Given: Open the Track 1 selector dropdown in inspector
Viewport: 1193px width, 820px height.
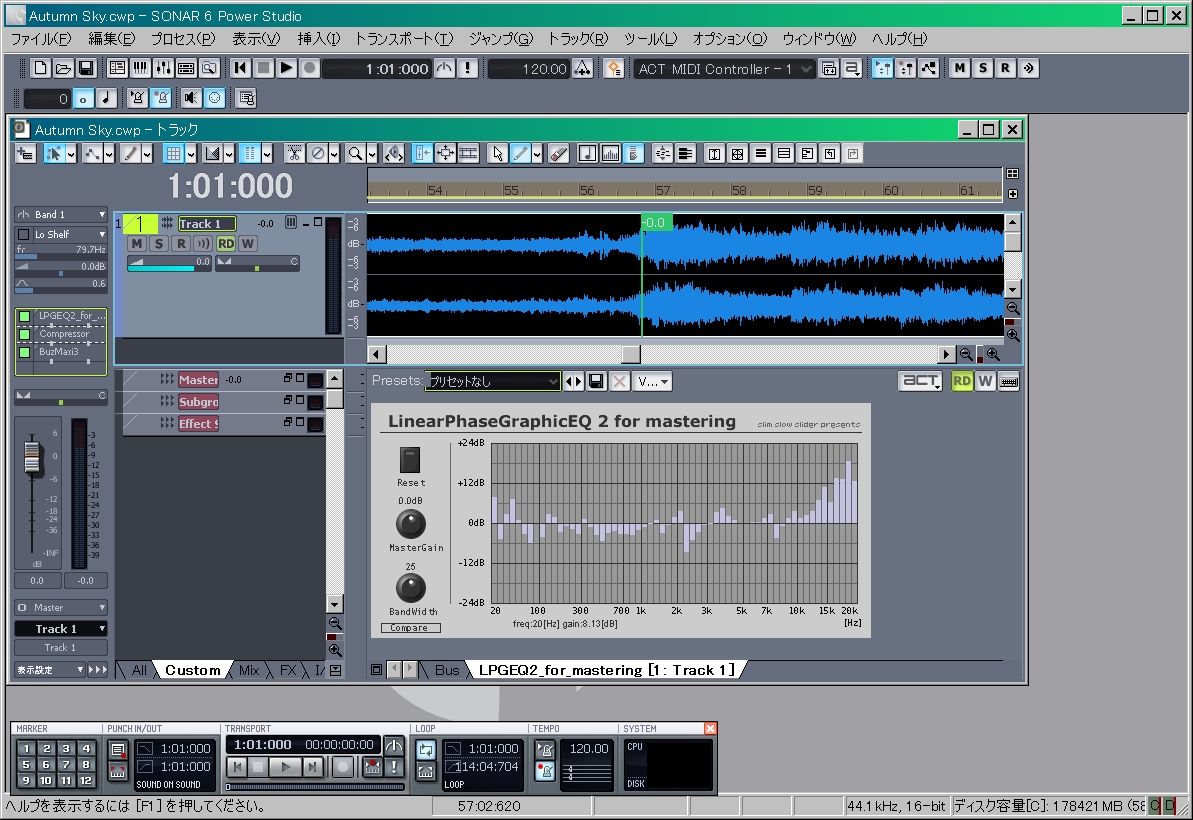Looking at the screenshot, I should (61, 629).
